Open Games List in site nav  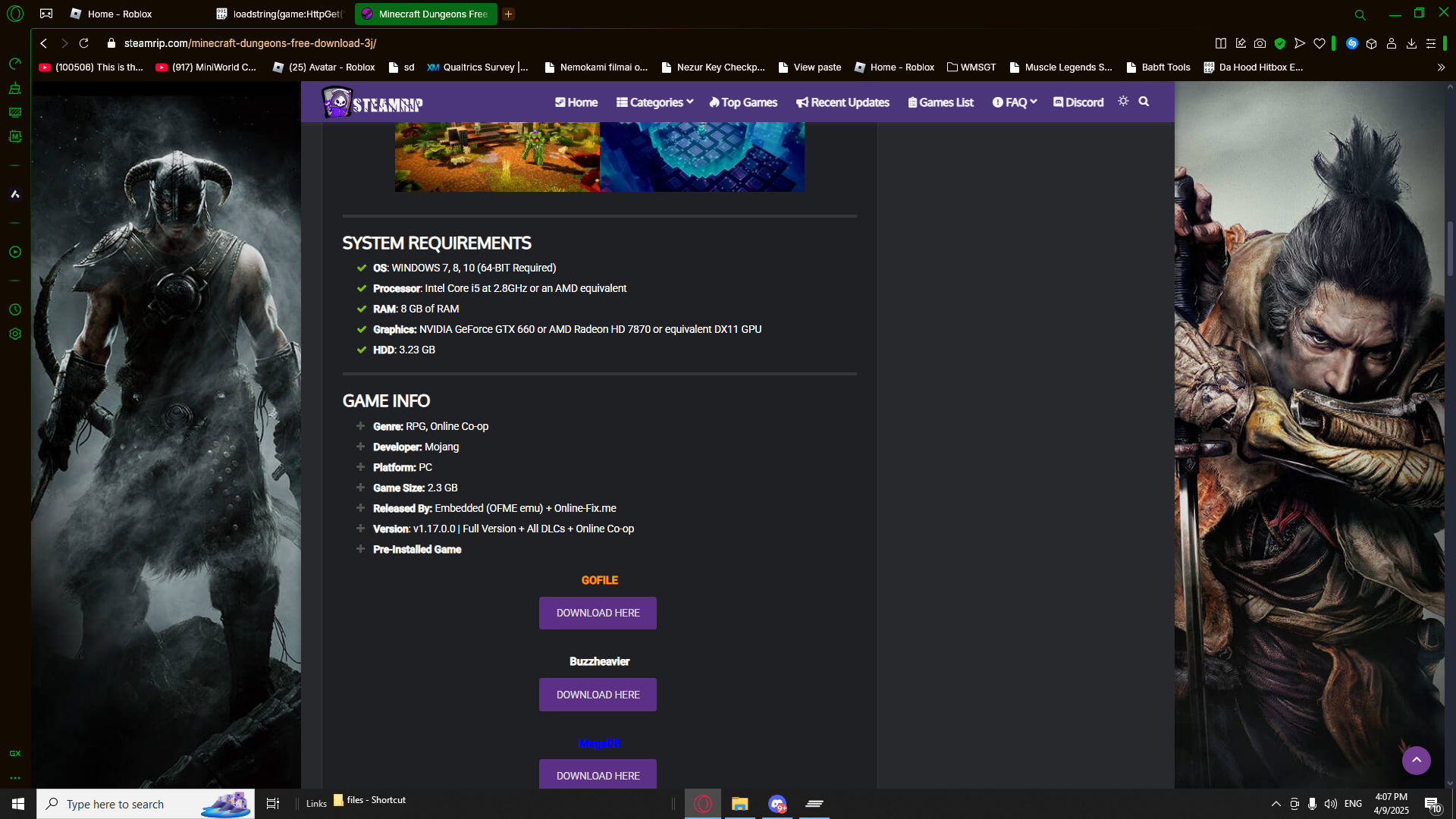940,102
